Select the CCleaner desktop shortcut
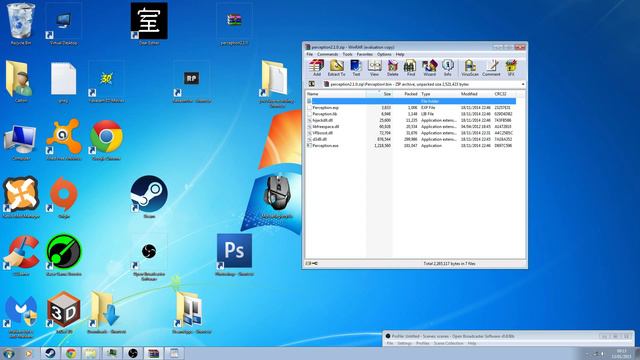 tap(21, 256)
